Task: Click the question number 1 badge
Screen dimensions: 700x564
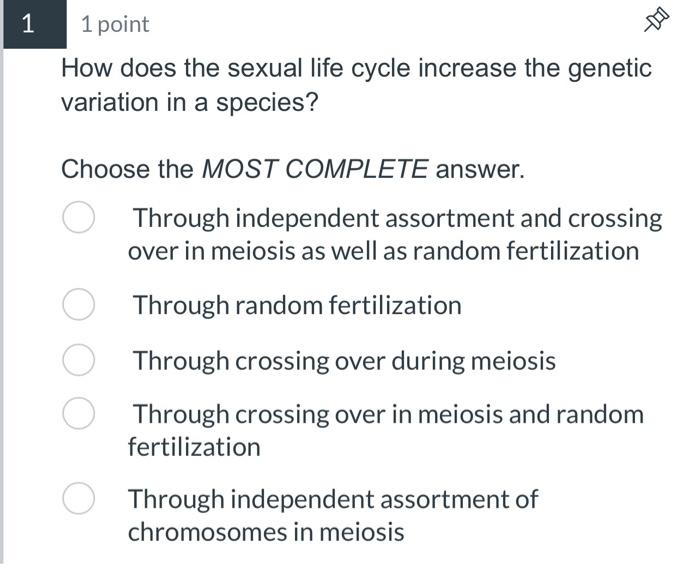Action: point(29,24)
